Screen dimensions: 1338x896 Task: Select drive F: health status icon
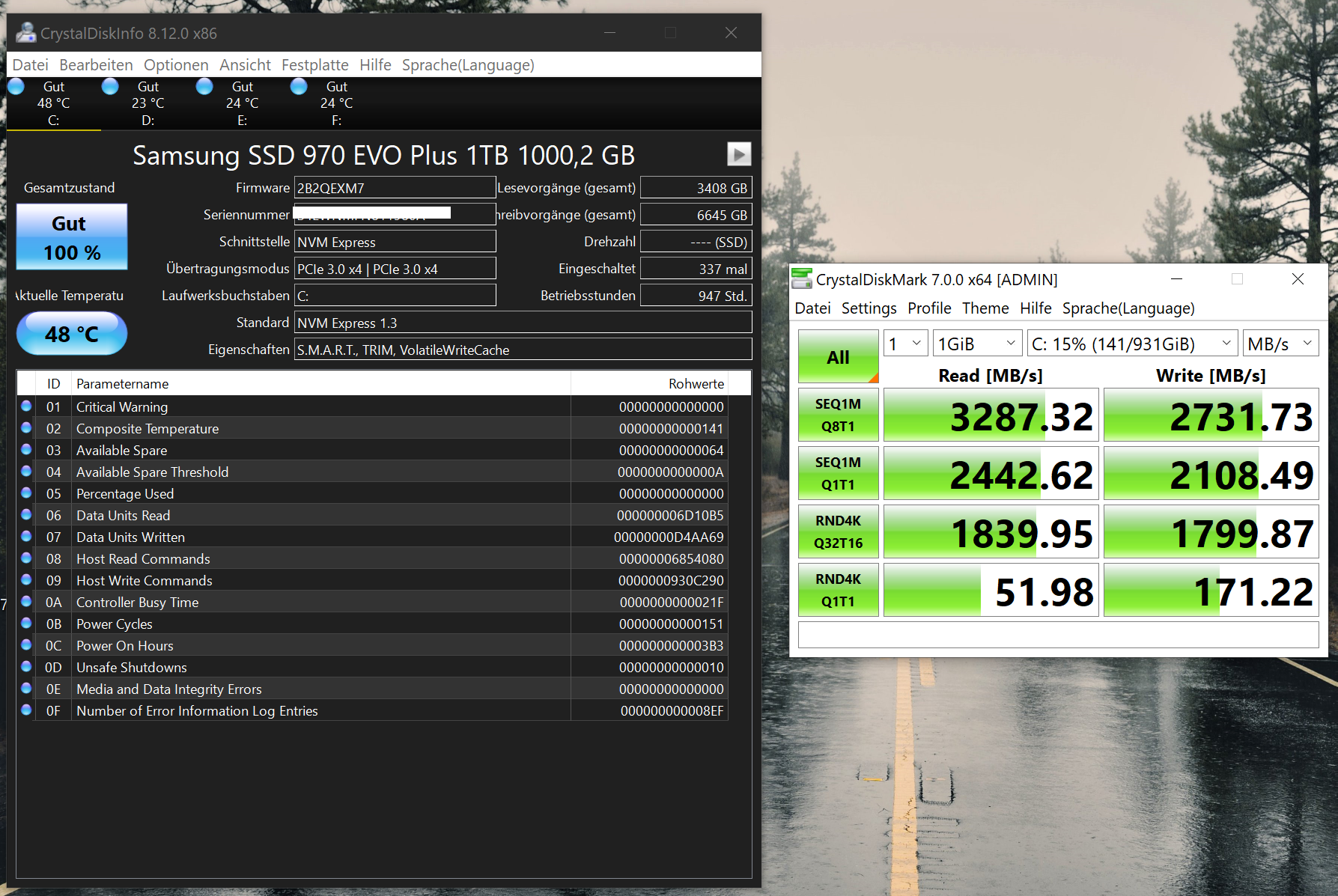coord(299,87)
